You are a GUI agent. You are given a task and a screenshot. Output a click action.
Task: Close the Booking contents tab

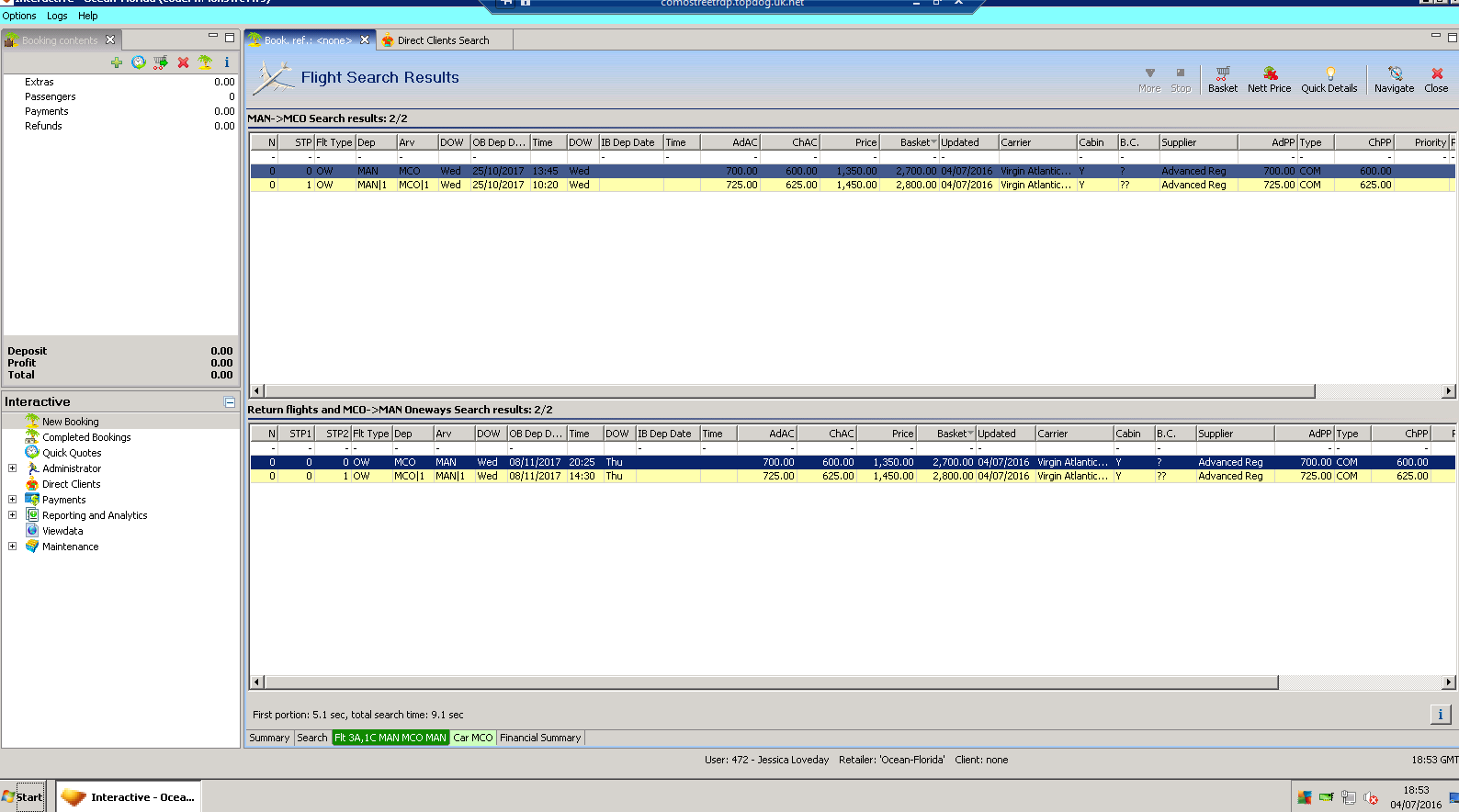pyautogui.click(x=110, y=39)
